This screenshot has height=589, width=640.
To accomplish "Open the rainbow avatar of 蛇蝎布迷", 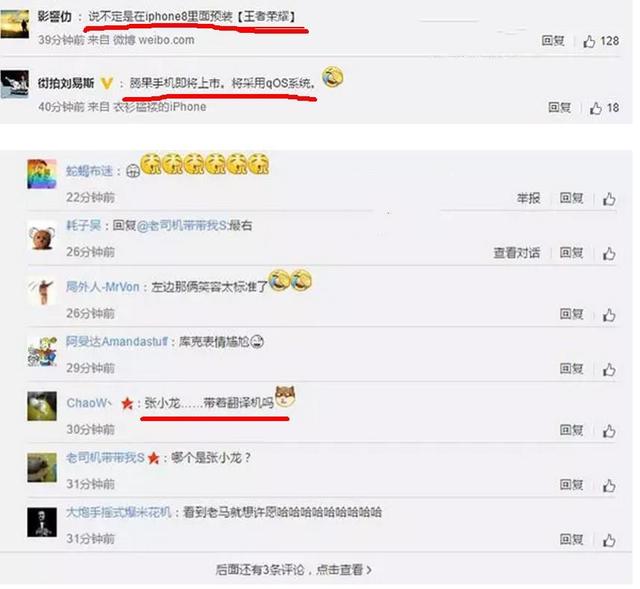I will coord(42,174).
